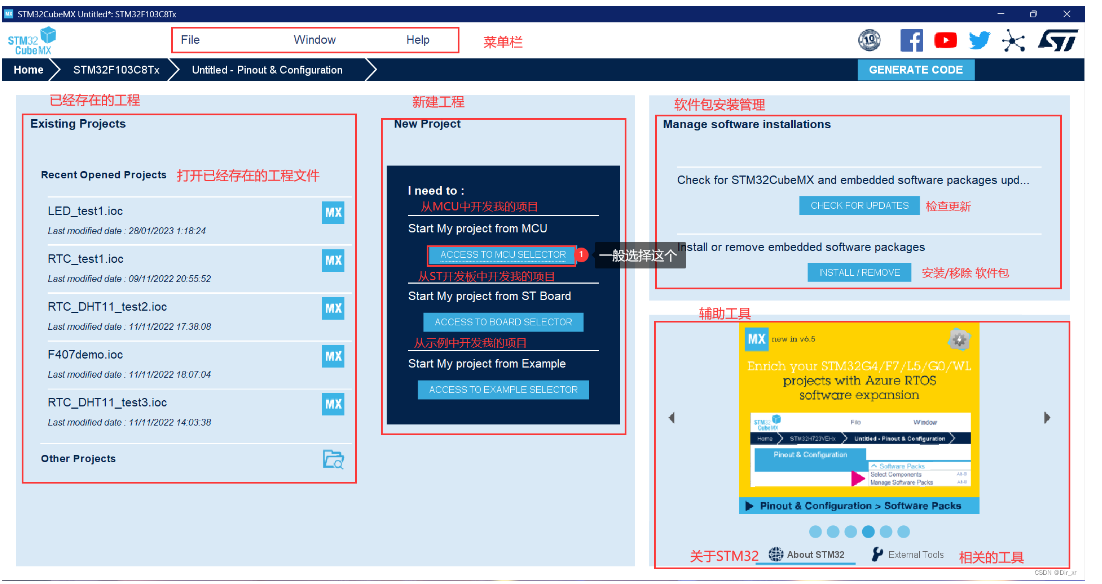Browse Other Projects with folder search icon
The height and width of the screenshot is (584, 1102).
coord(333,460)
